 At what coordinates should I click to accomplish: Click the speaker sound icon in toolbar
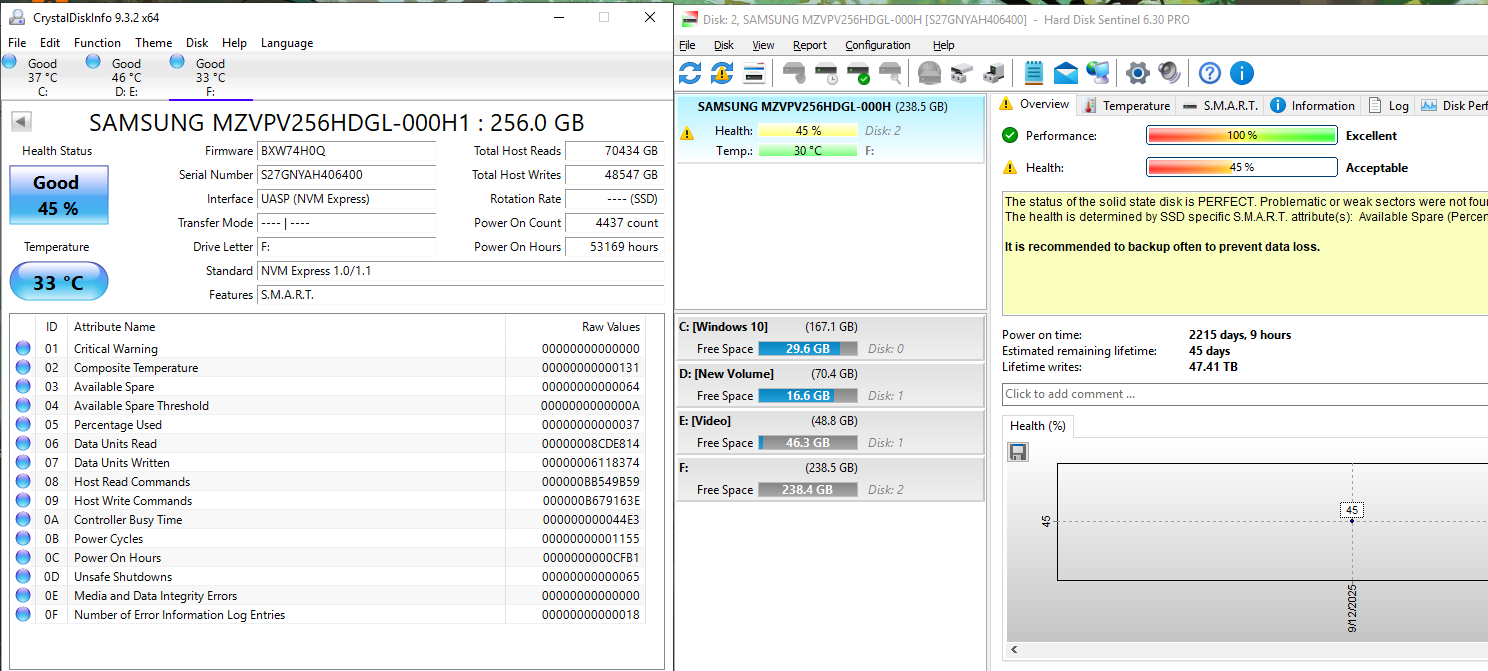pos(1169,73)
